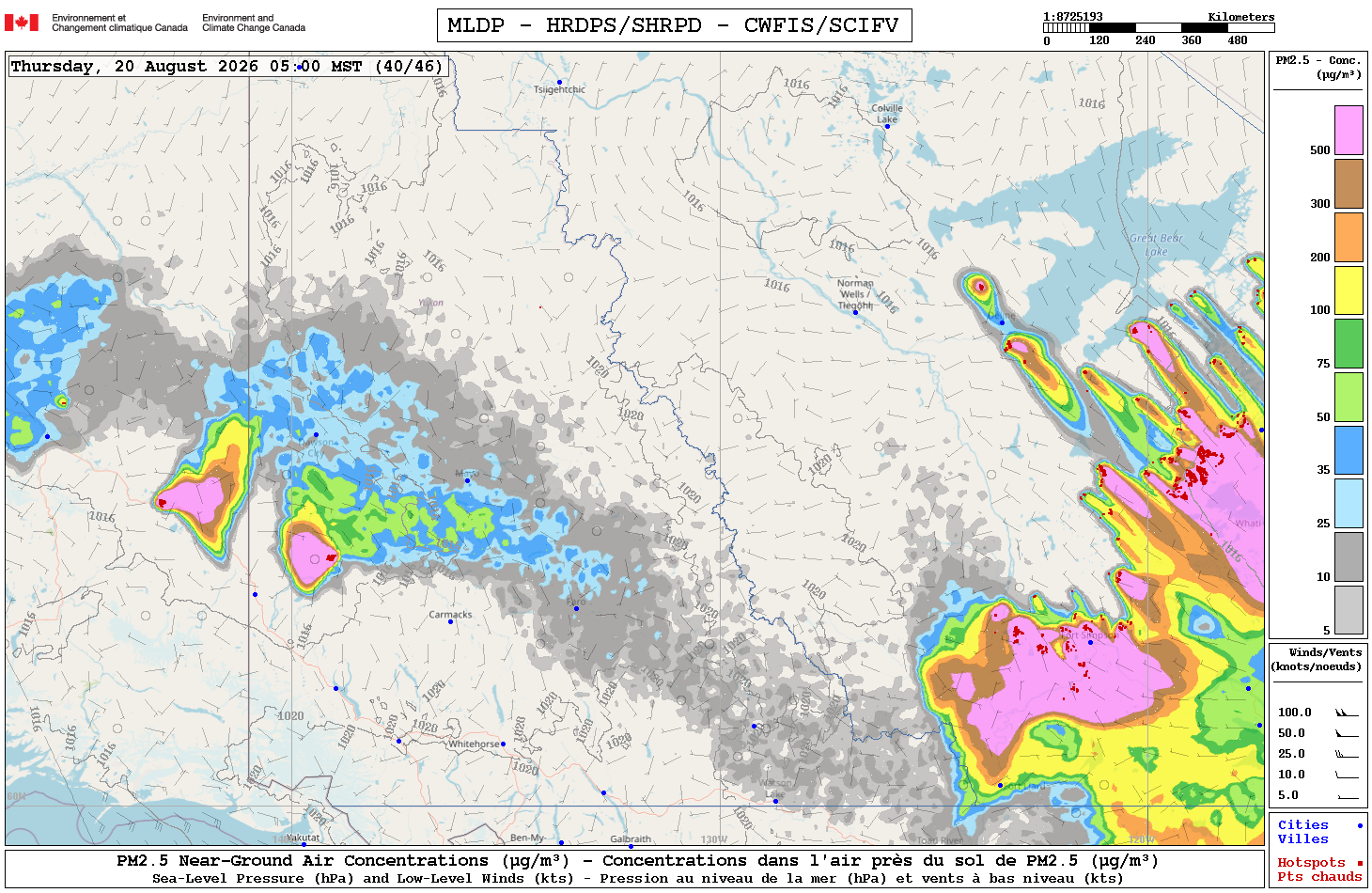Click the 5.0 knots wind barb symbol

click(1347, 795)
